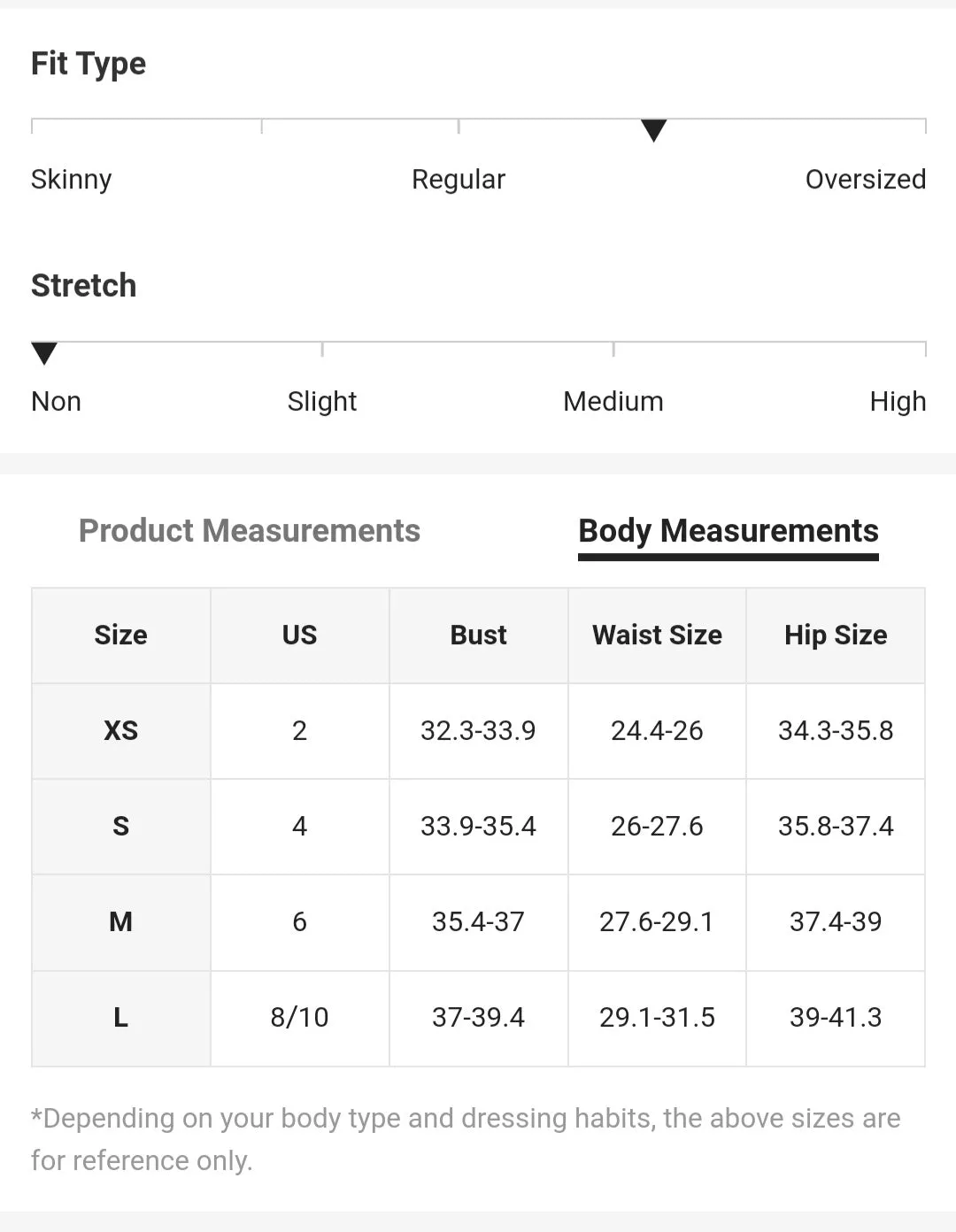The image size is (956, 1232).
Task: Click the Waist Size column header
Action: click(x=657, y=635)
